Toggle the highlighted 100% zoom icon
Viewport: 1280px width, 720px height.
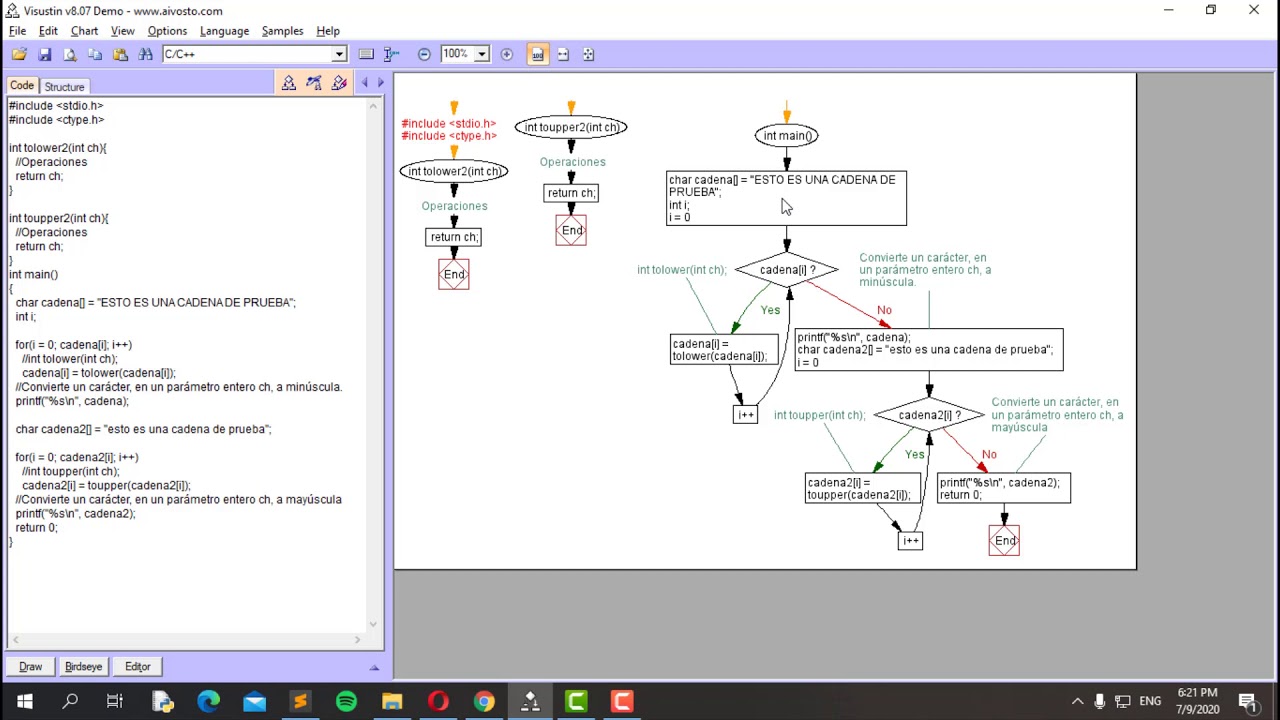tap(538, 54)
